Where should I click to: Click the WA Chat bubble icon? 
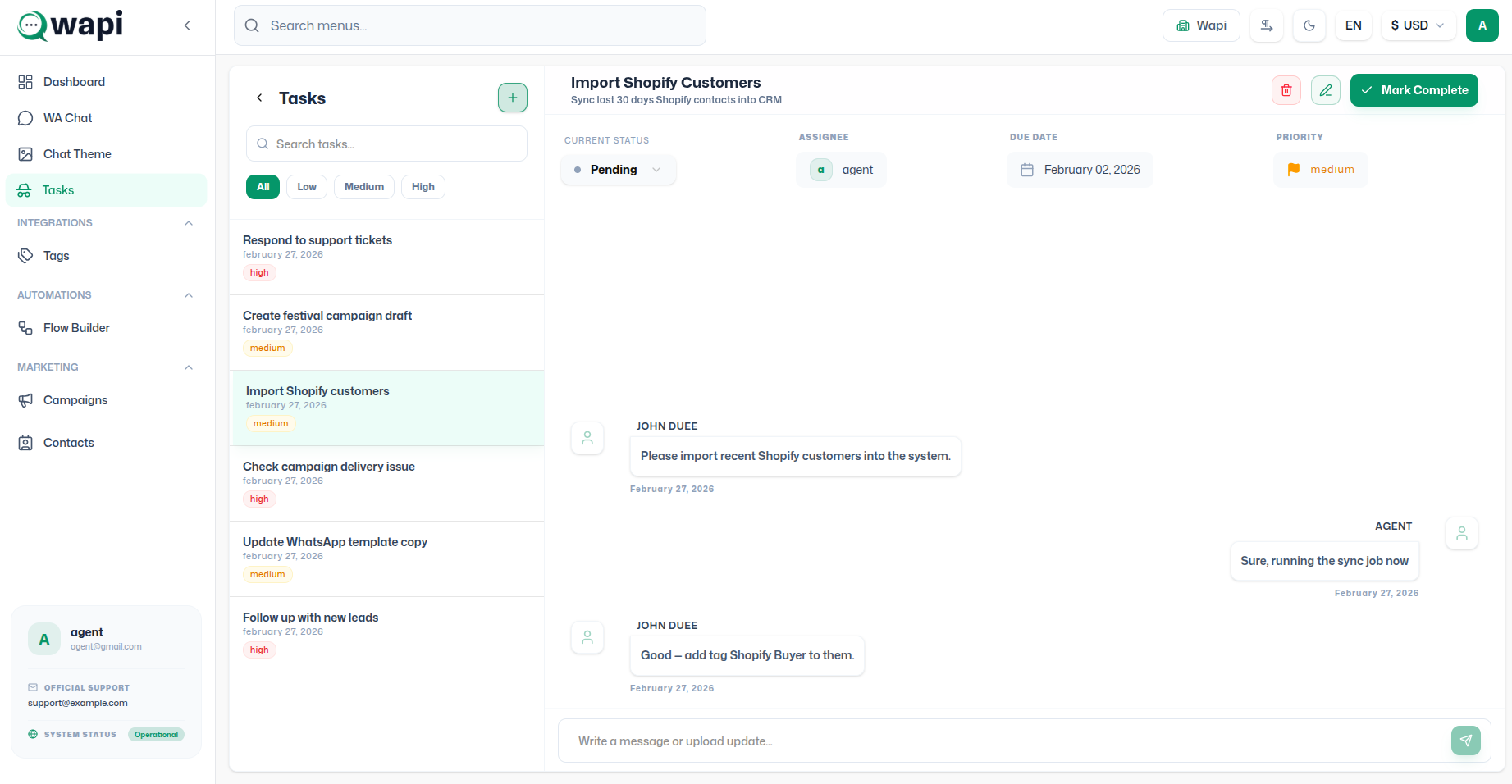coord(25,118)
